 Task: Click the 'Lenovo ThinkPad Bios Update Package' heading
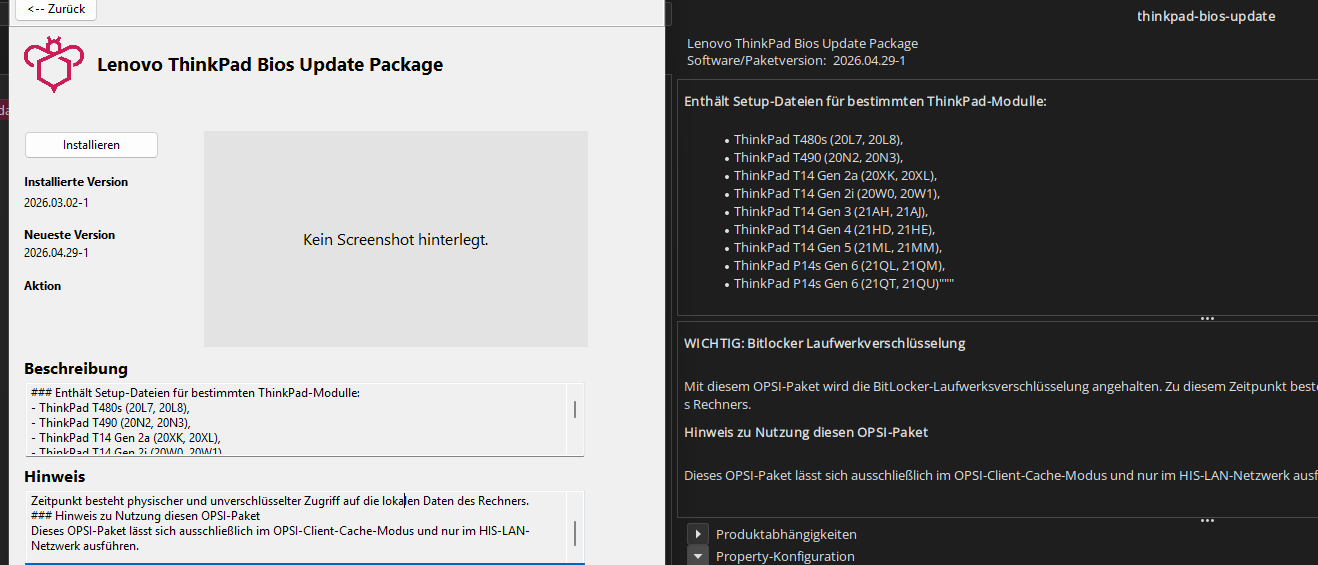coord(270,65)
